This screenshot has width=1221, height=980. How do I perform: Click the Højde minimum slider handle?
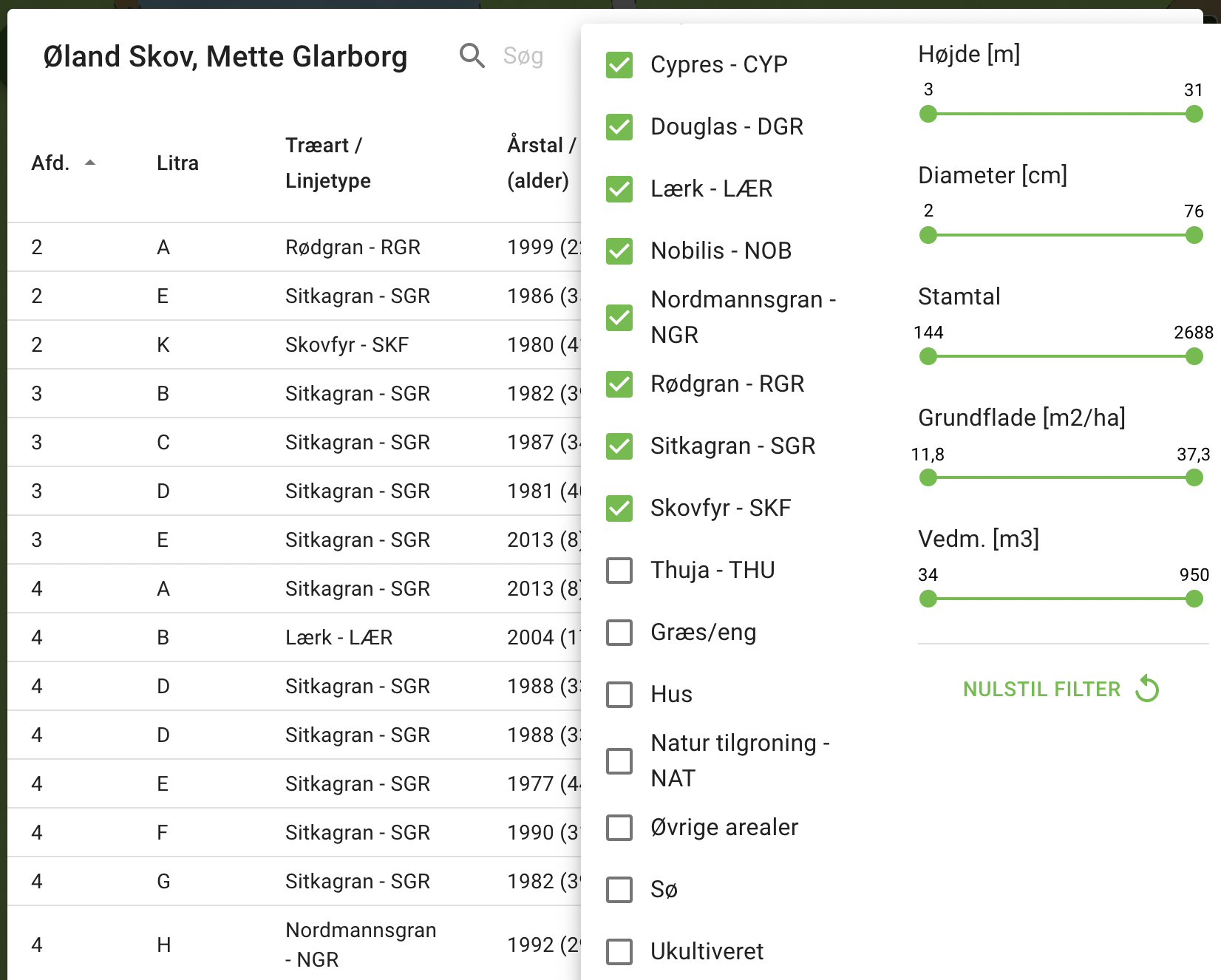tap(928, 115)
